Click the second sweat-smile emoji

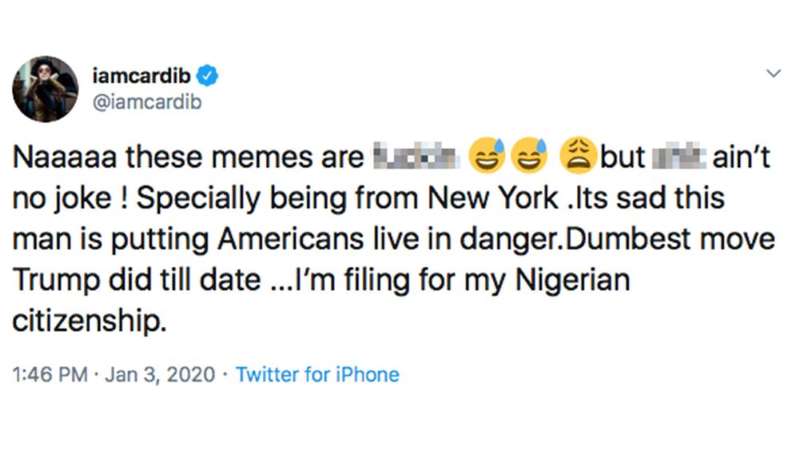pyautogui.click(x=525, y=157)
